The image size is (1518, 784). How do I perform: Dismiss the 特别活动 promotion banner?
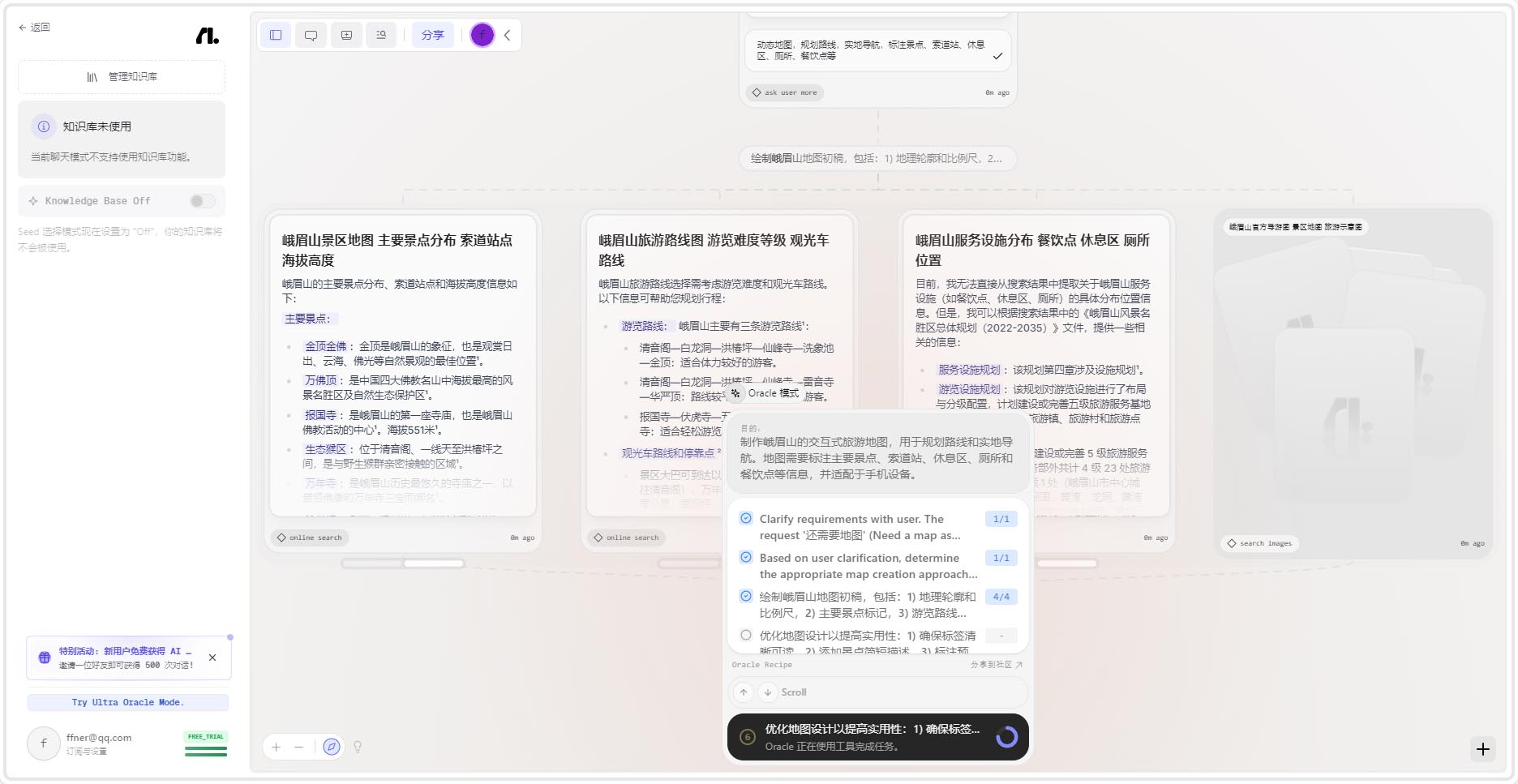click(212, 658)
